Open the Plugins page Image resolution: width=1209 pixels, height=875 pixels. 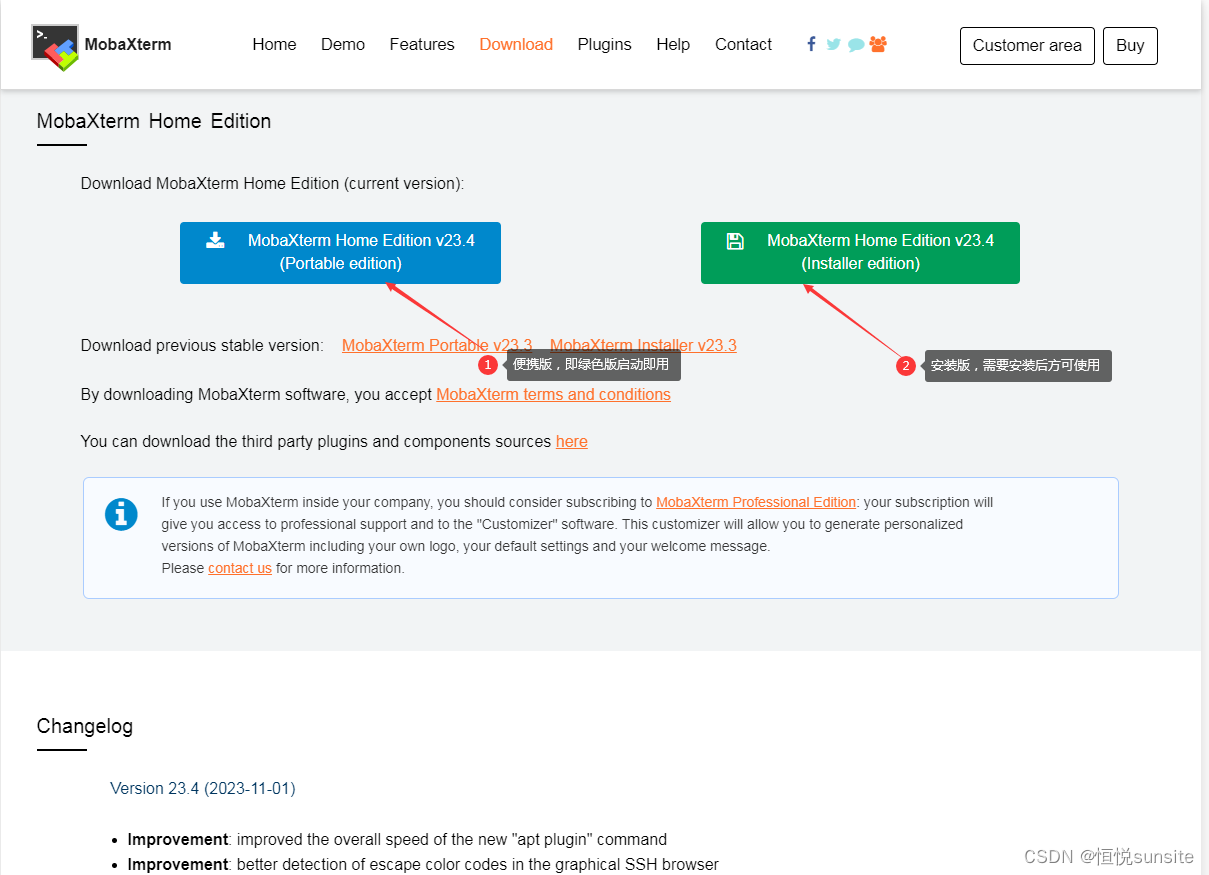[604, 44]
